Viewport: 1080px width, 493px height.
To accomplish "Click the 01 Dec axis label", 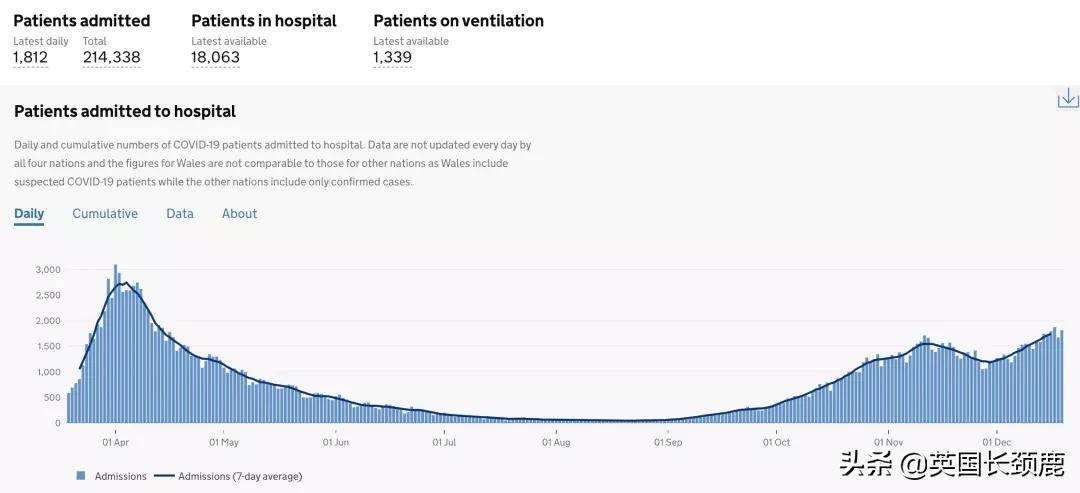I will coord(996,441).
